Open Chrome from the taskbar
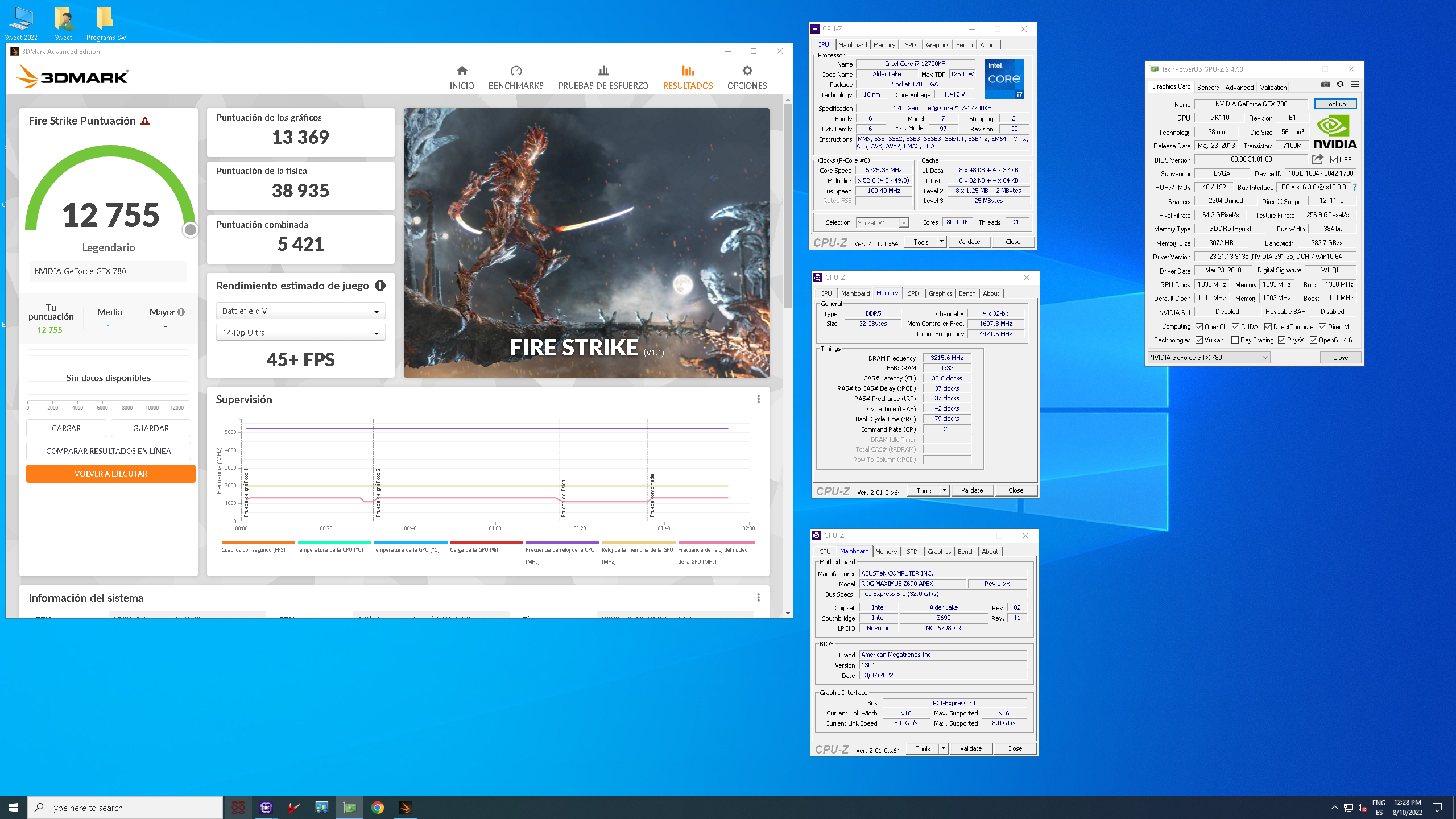This screenshot has width=1456, height=819. [x=378, y=808]
